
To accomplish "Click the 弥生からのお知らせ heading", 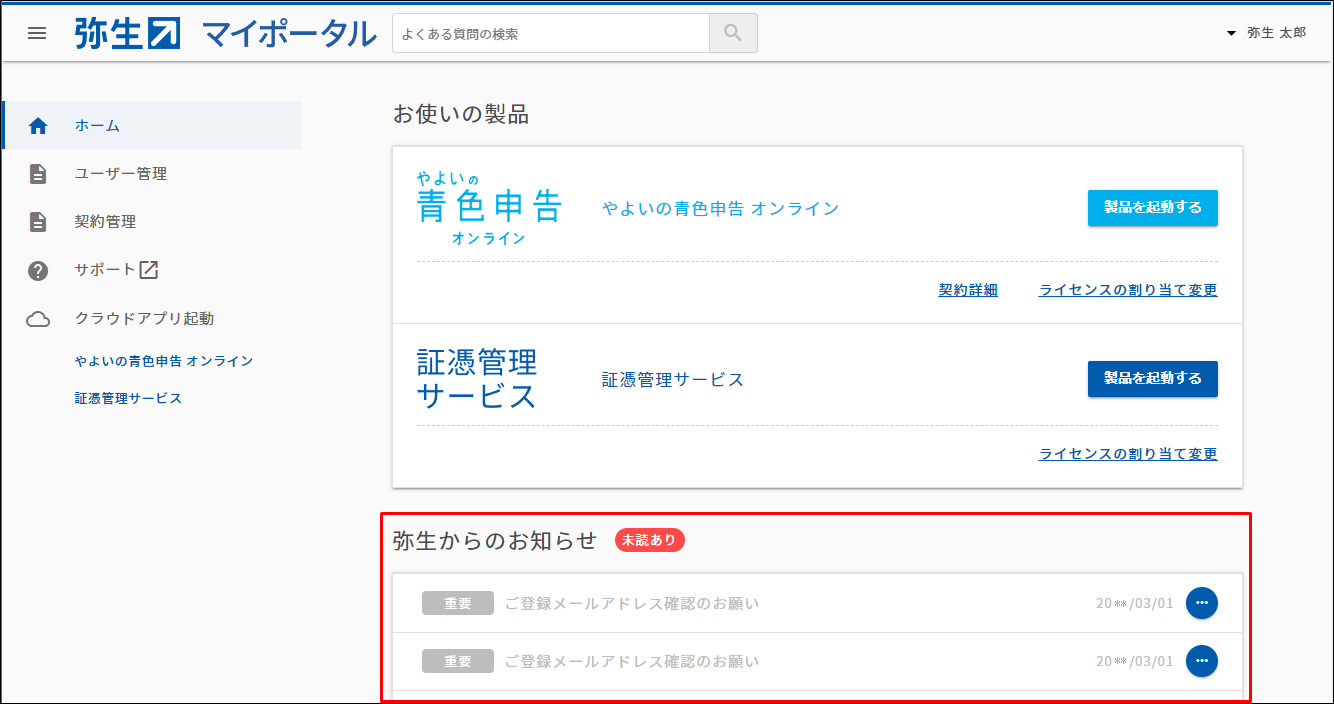I will (x=495, y=540).
